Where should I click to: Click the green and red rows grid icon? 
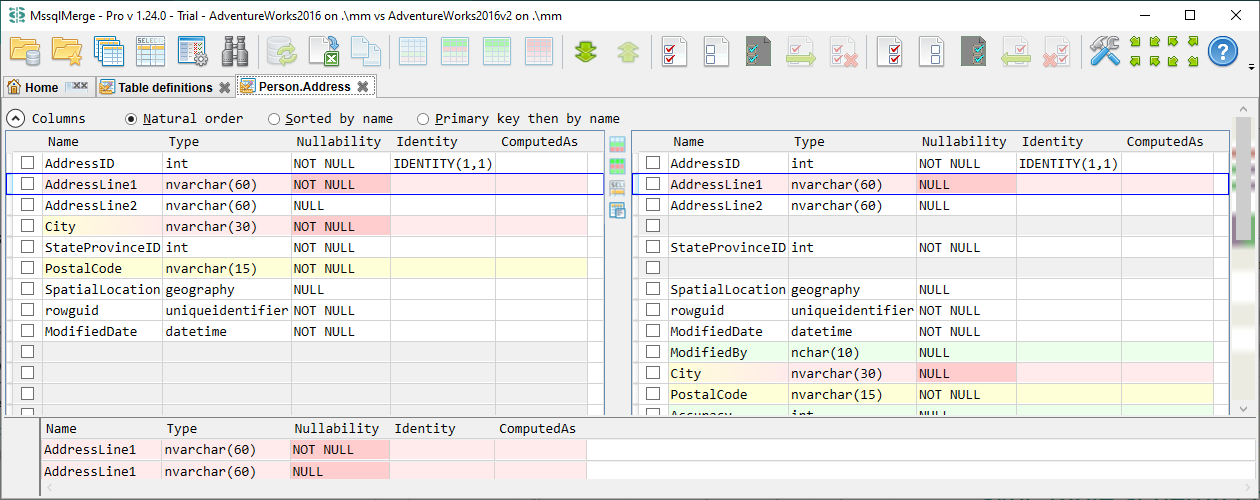pos(455,51)
